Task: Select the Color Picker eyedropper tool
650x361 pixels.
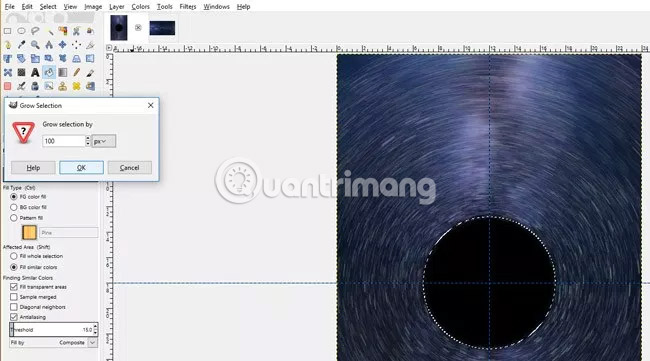Action: [21, 45]
